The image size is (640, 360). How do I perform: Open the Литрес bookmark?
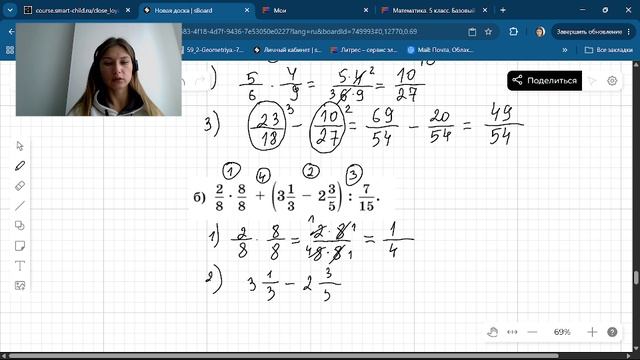pyautogui.click(x=364, y=50)
